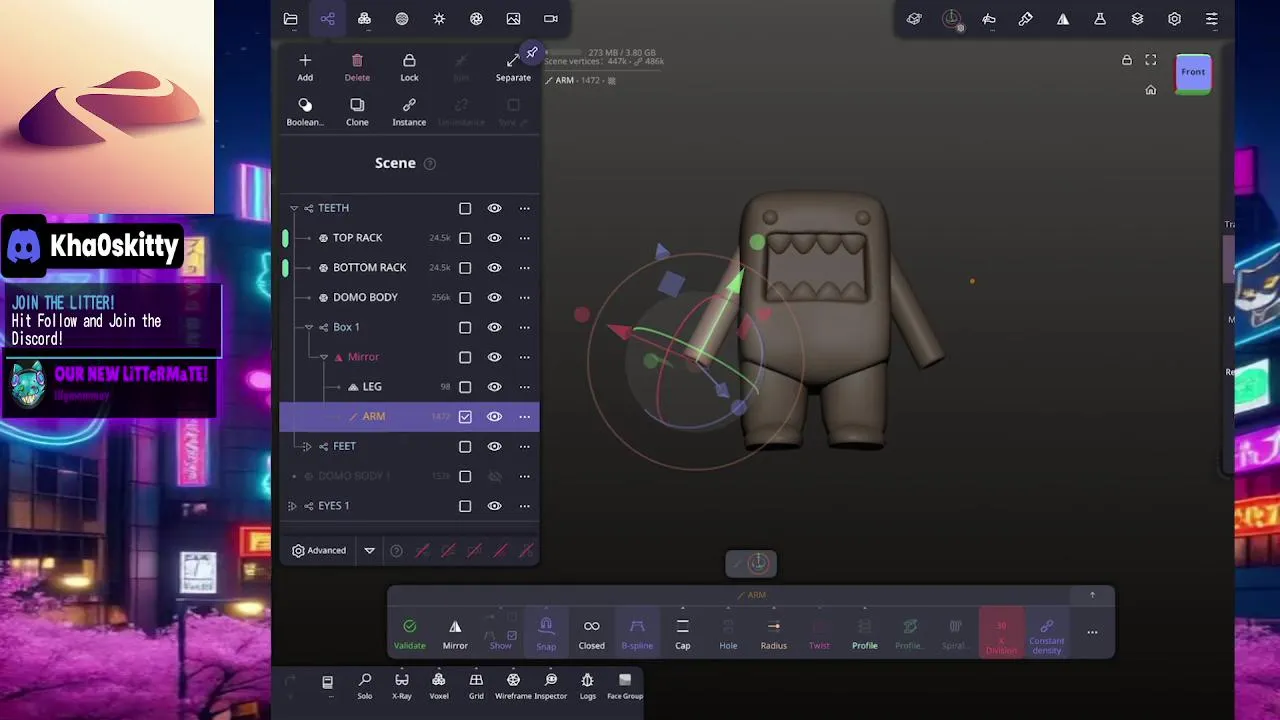Untick the ARM row checkbox

click(465, 417)
